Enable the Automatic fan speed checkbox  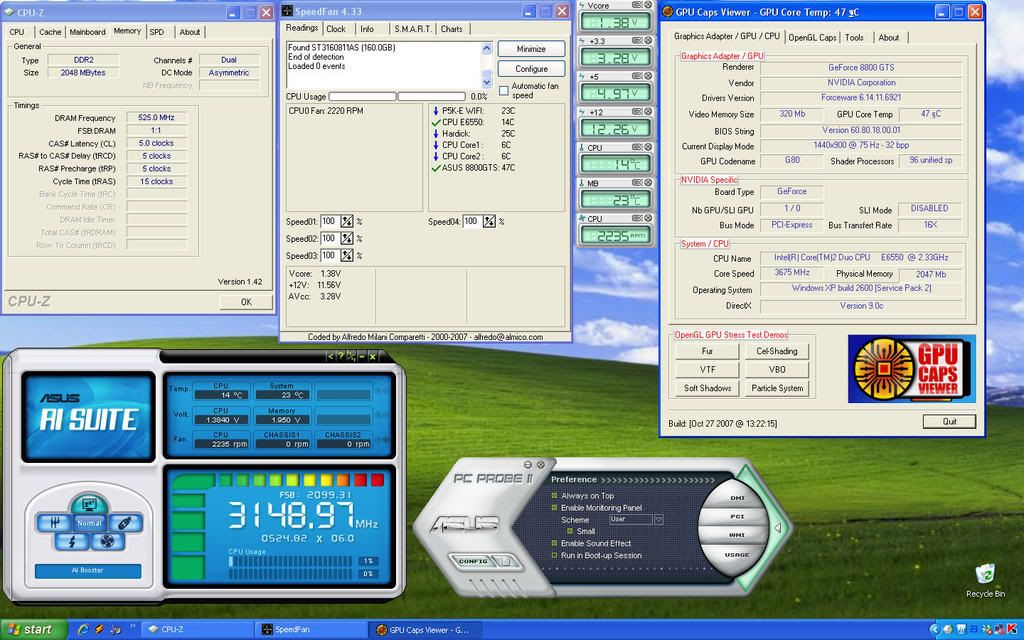pyautogui.click(x=504, y=90)
